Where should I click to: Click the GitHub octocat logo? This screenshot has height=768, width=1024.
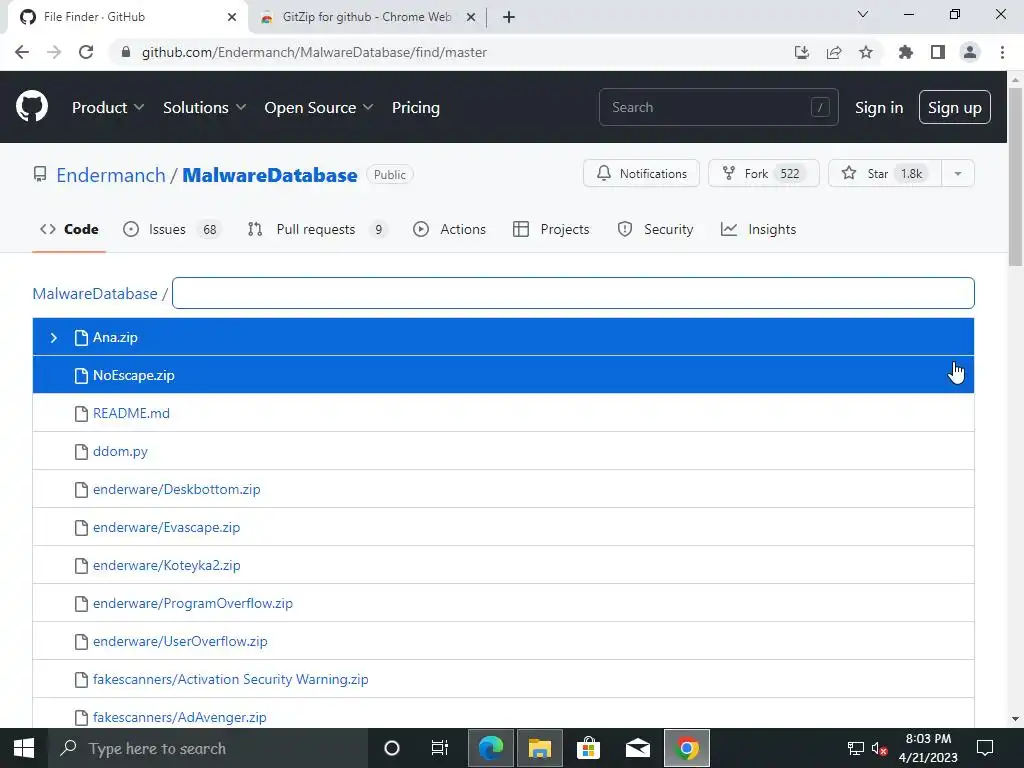(x=32, y=107)
